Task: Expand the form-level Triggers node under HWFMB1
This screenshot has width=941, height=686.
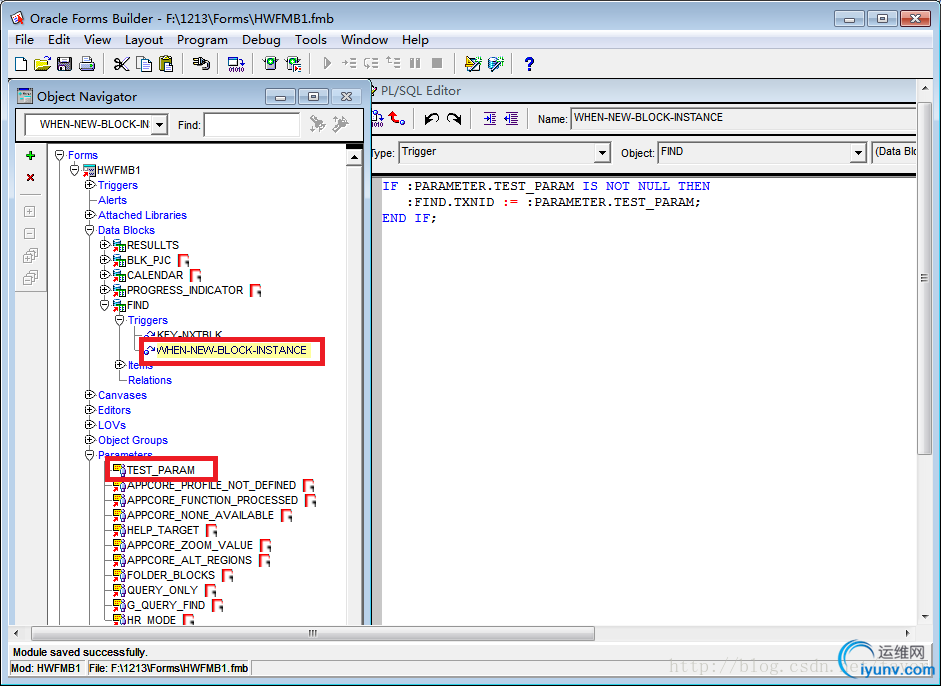Action: 89,185
